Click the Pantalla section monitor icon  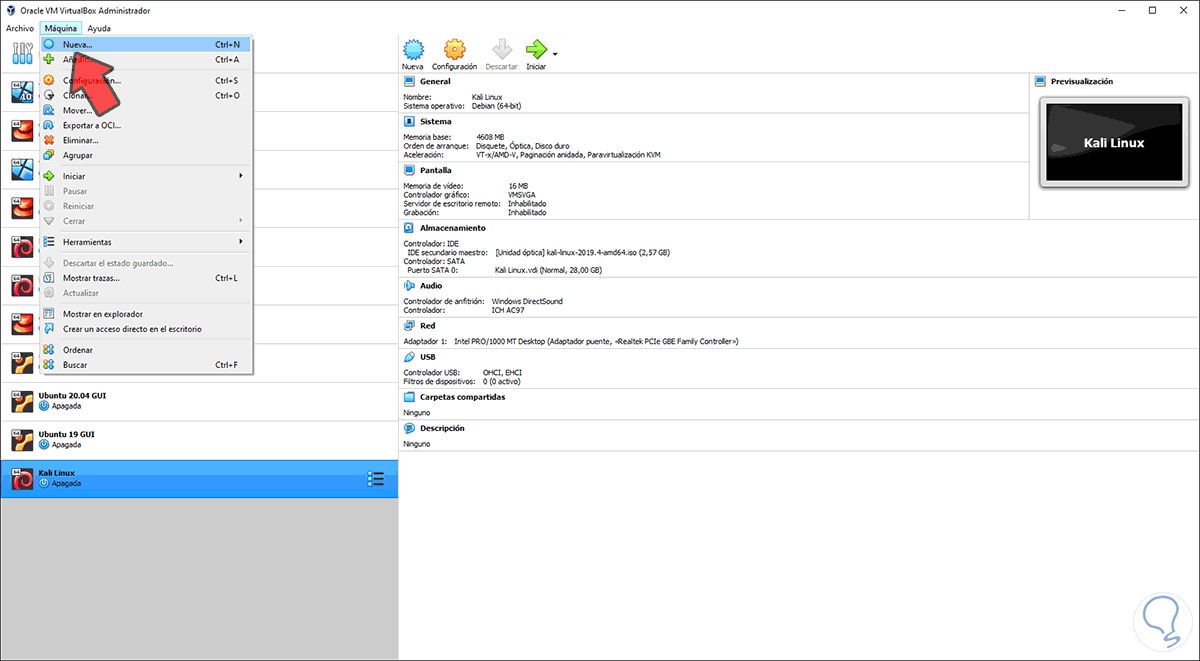click(410, 170)
